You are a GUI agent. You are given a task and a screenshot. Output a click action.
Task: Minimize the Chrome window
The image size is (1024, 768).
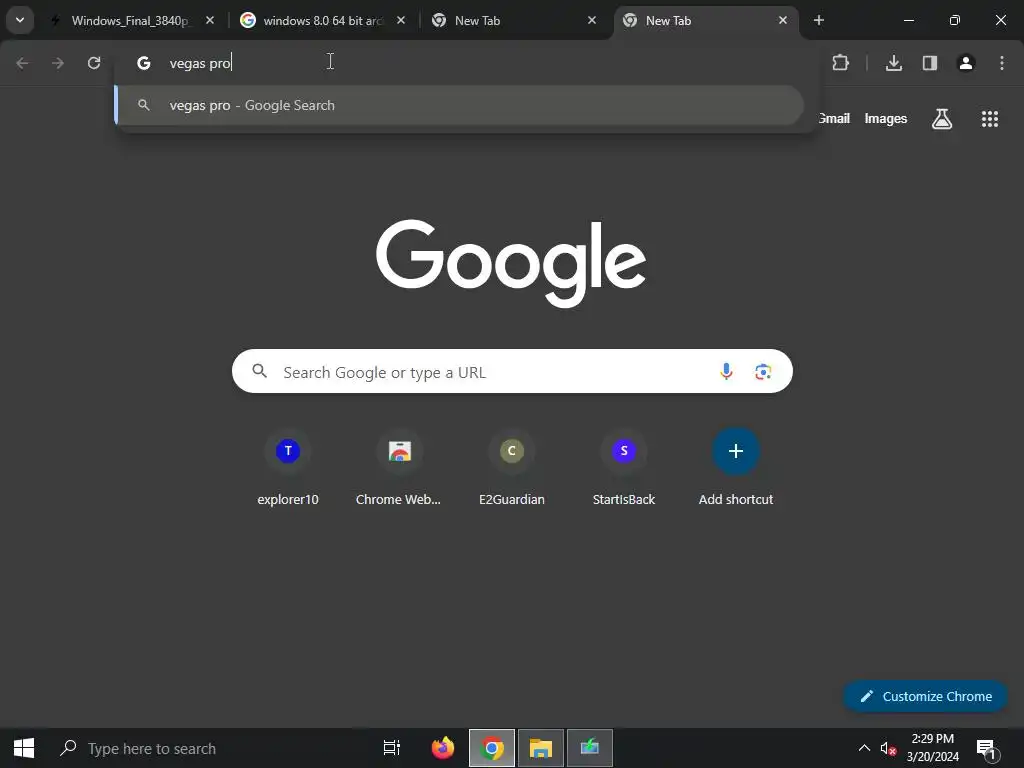point(908,21)
